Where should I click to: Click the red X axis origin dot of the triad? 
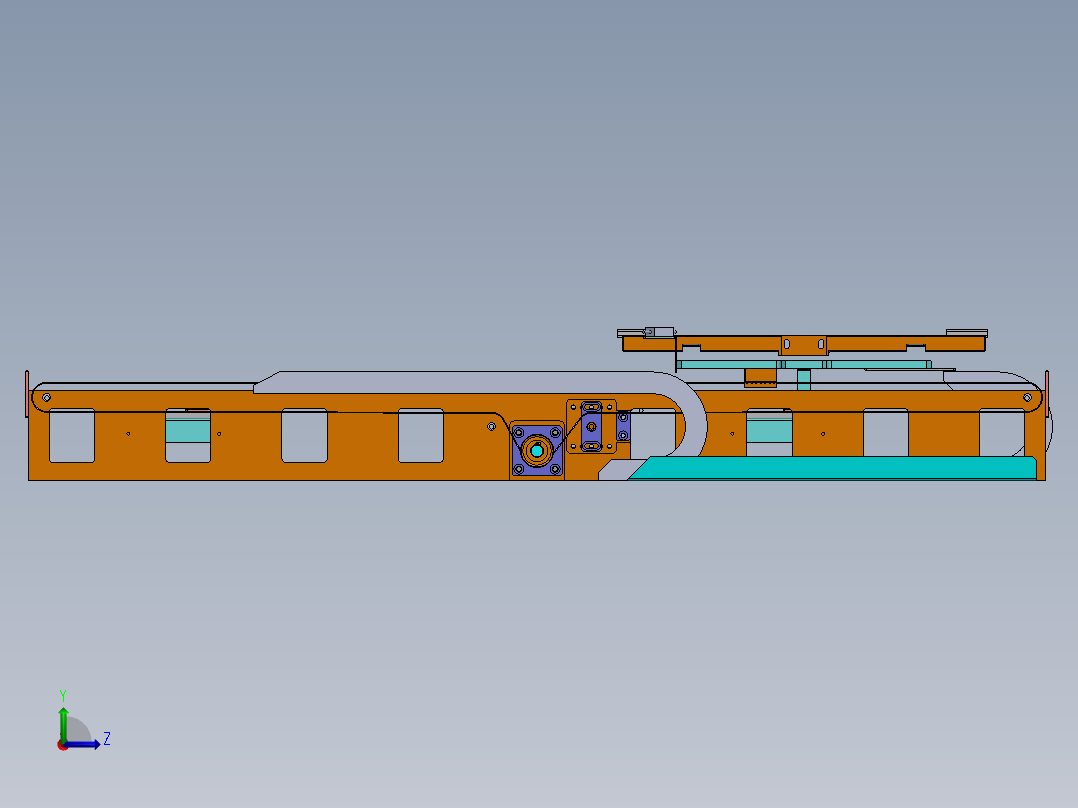click(62, 745)
